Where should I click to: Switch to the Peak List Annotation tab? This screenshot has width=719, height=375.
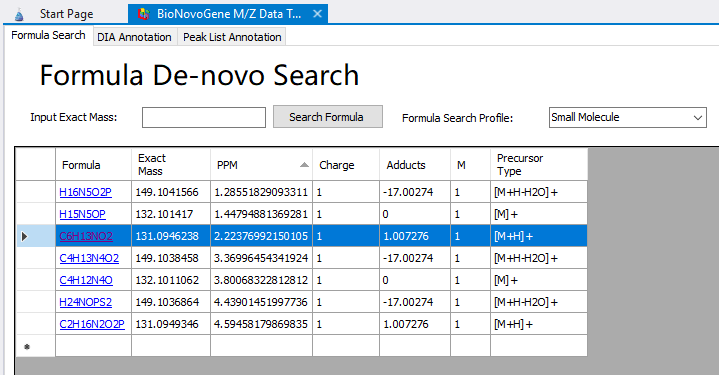coord(232,37)
